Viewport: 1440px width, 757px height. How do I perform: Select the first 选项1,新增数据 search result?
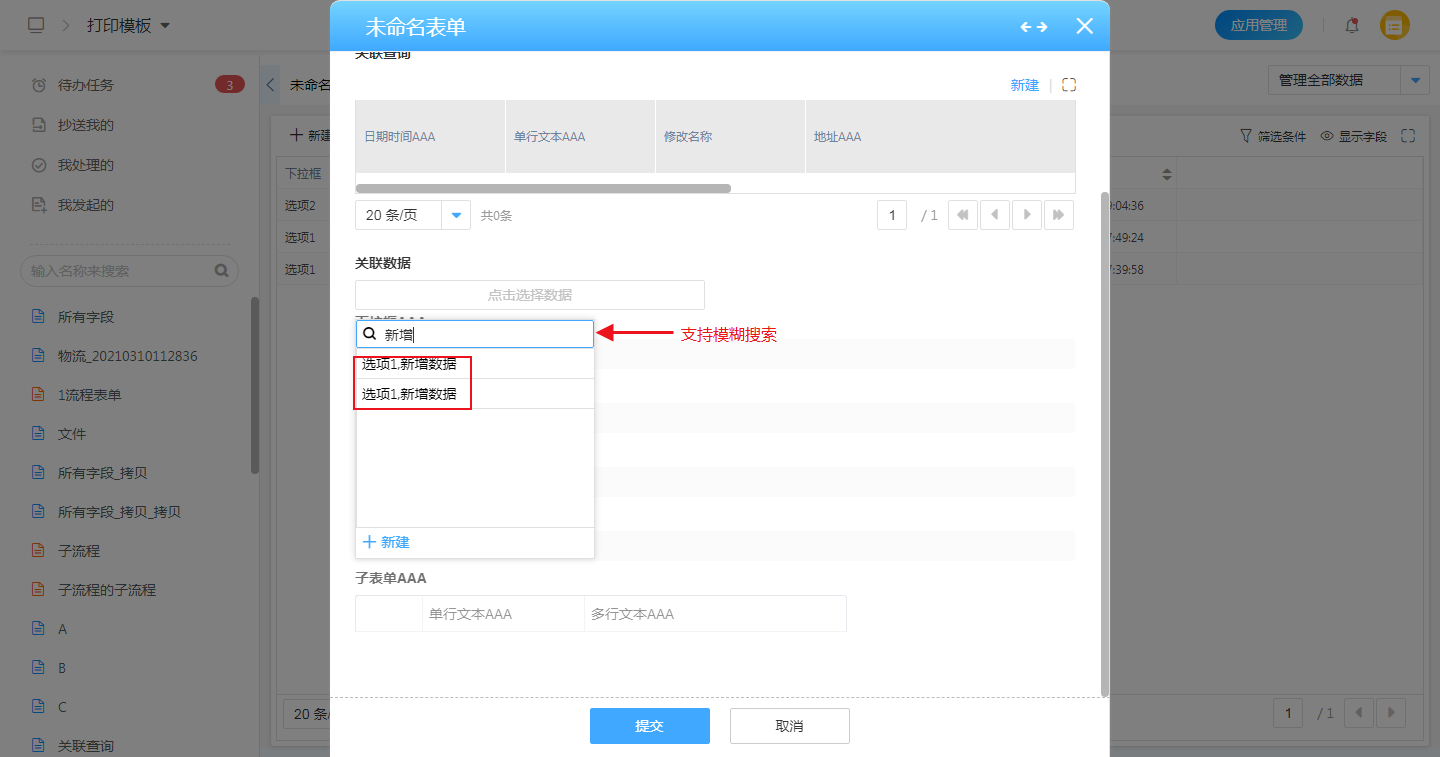pos(410,365)
